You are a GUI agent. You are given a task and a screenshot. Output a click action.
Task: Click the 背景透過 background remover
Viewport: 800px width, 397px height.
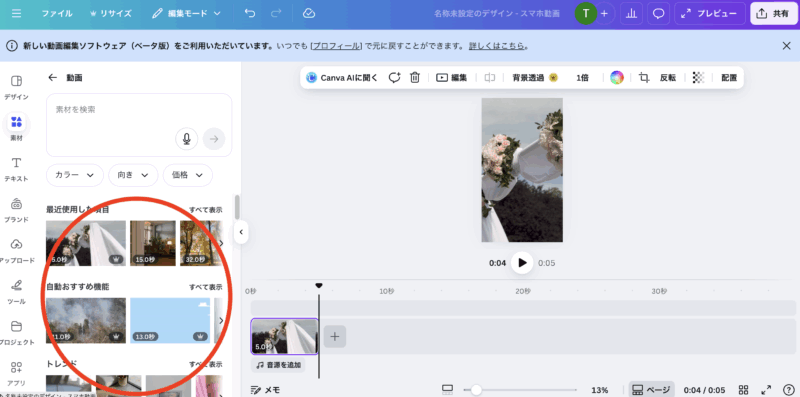click(x=535, y=78)
